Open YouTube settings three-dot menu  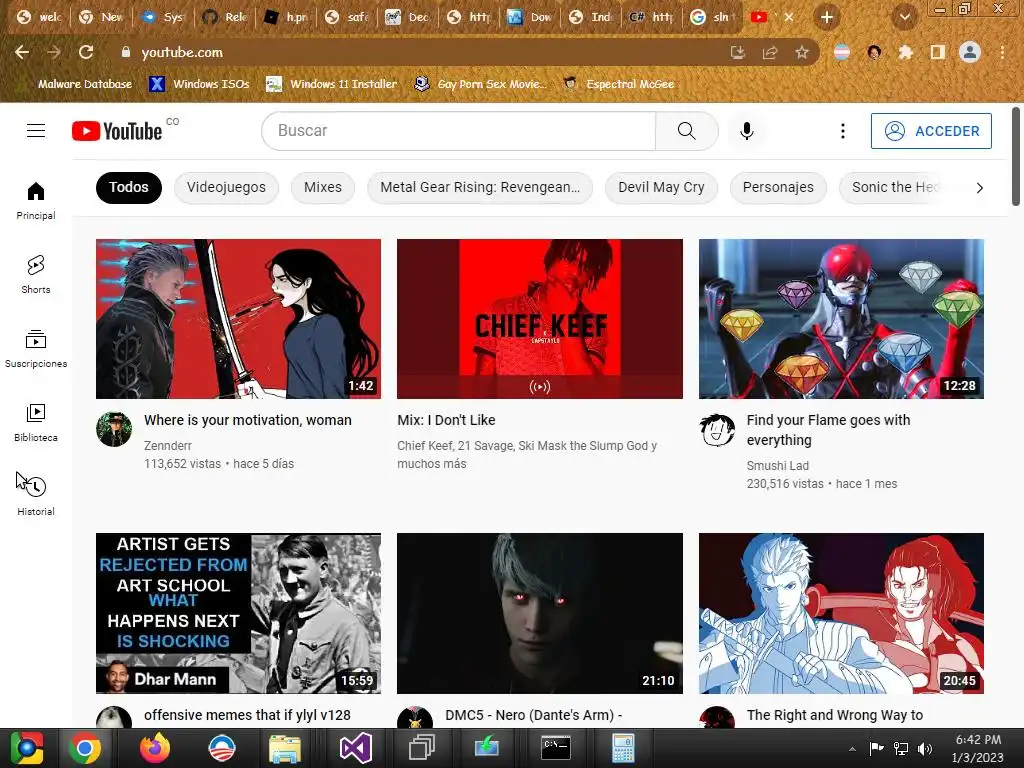(842, 131)
